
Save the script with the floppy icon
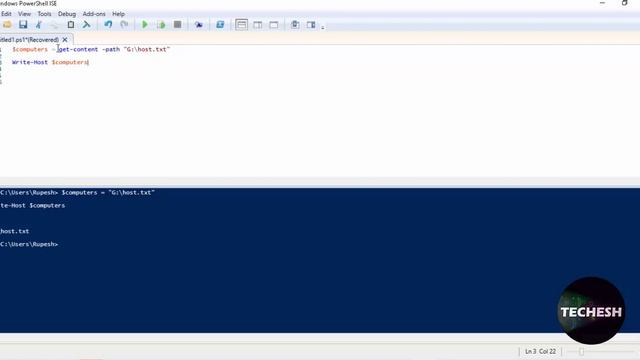23,24
